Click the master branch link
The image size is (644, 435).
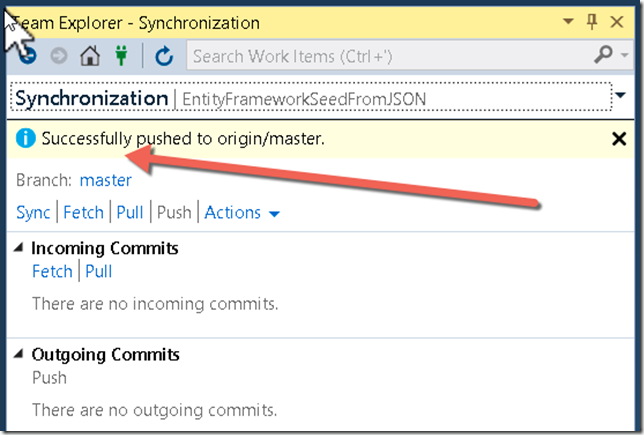106,180
